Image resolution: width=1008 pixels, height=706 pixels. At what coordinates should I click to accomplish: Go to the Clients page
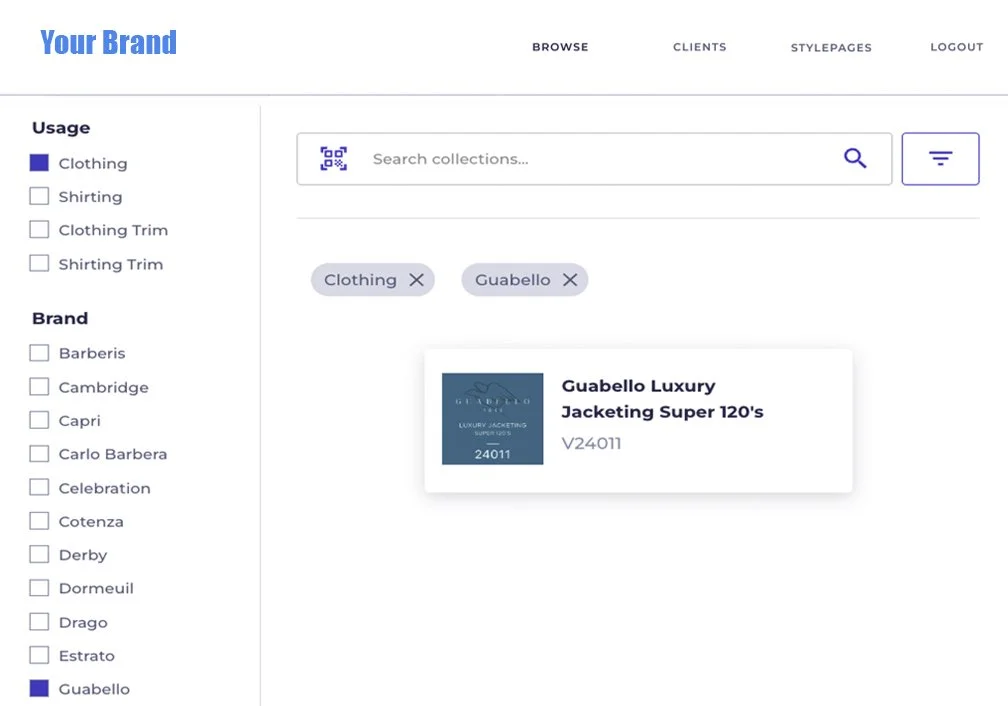coord(699,47)
